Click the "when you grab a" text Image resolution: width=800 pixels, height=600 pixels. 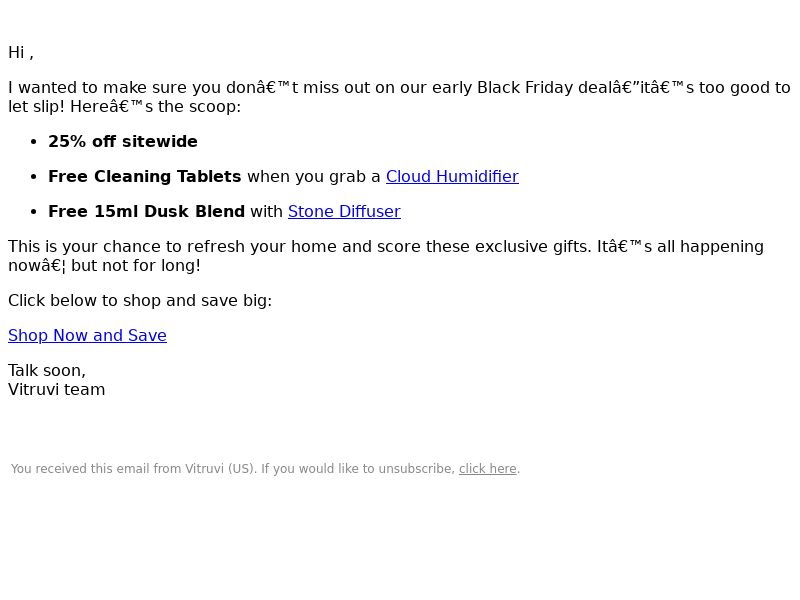[313, 177]
